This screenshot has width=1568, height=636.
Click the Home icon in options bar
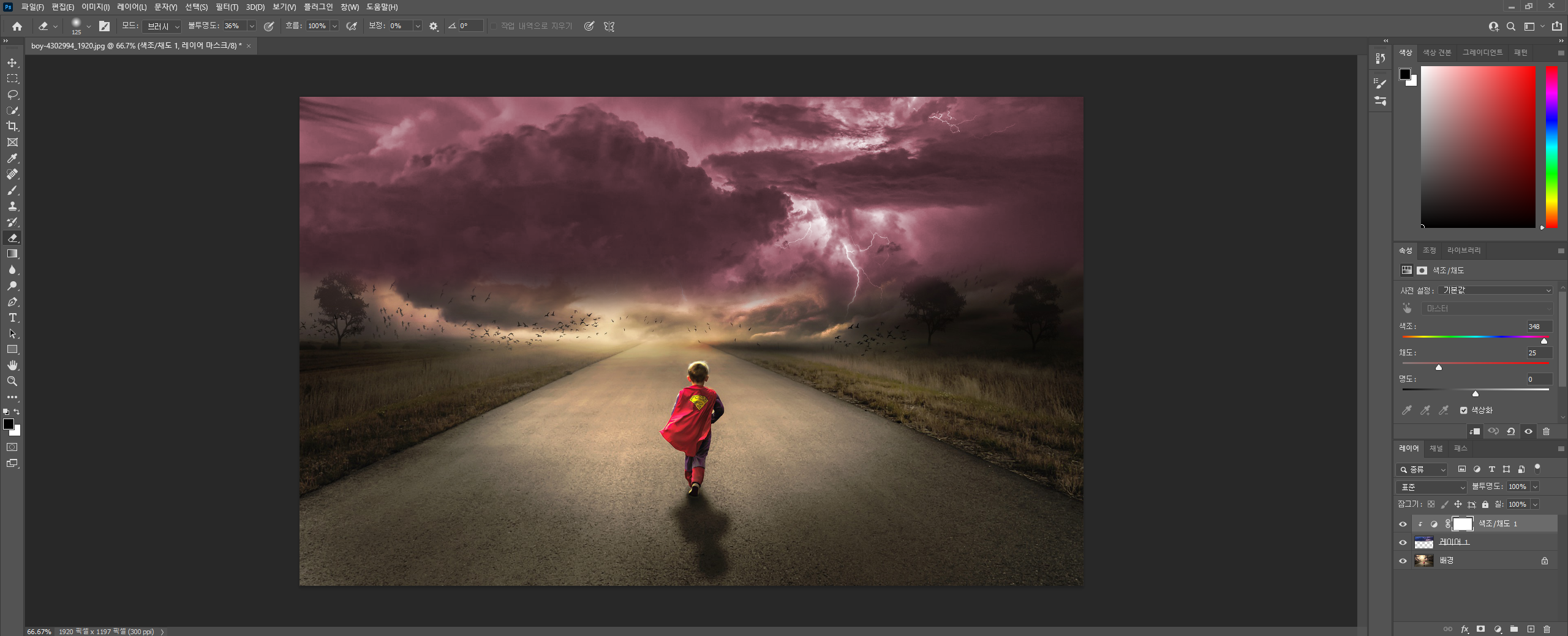17,26
